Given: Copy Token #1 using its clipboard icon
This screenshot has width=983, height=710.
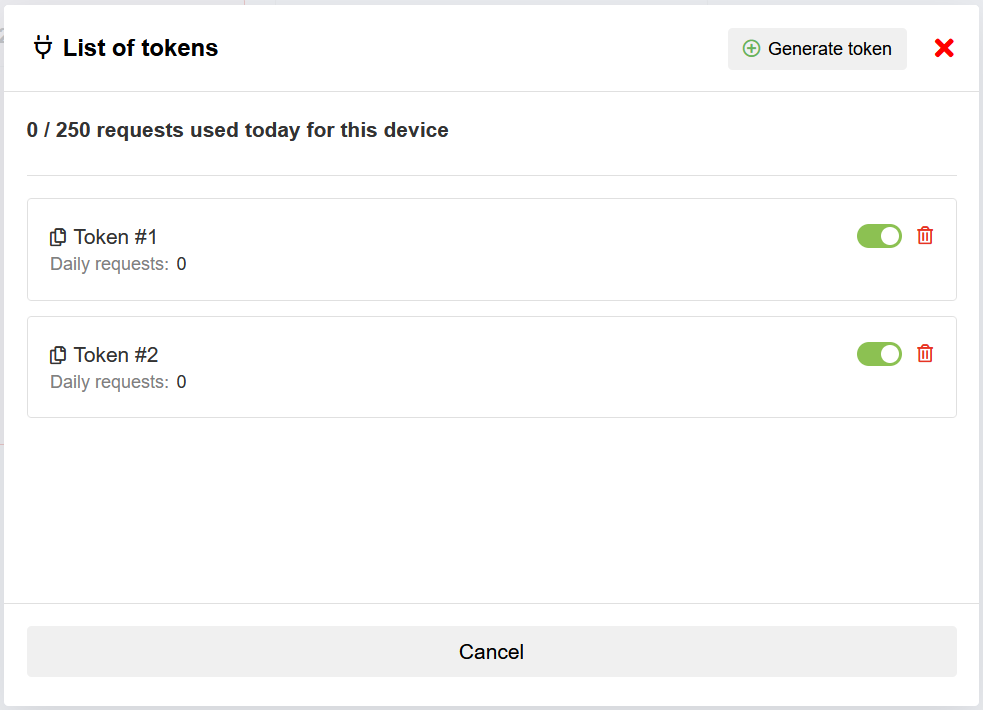Looking at the screenshot, I should point(58,237).
